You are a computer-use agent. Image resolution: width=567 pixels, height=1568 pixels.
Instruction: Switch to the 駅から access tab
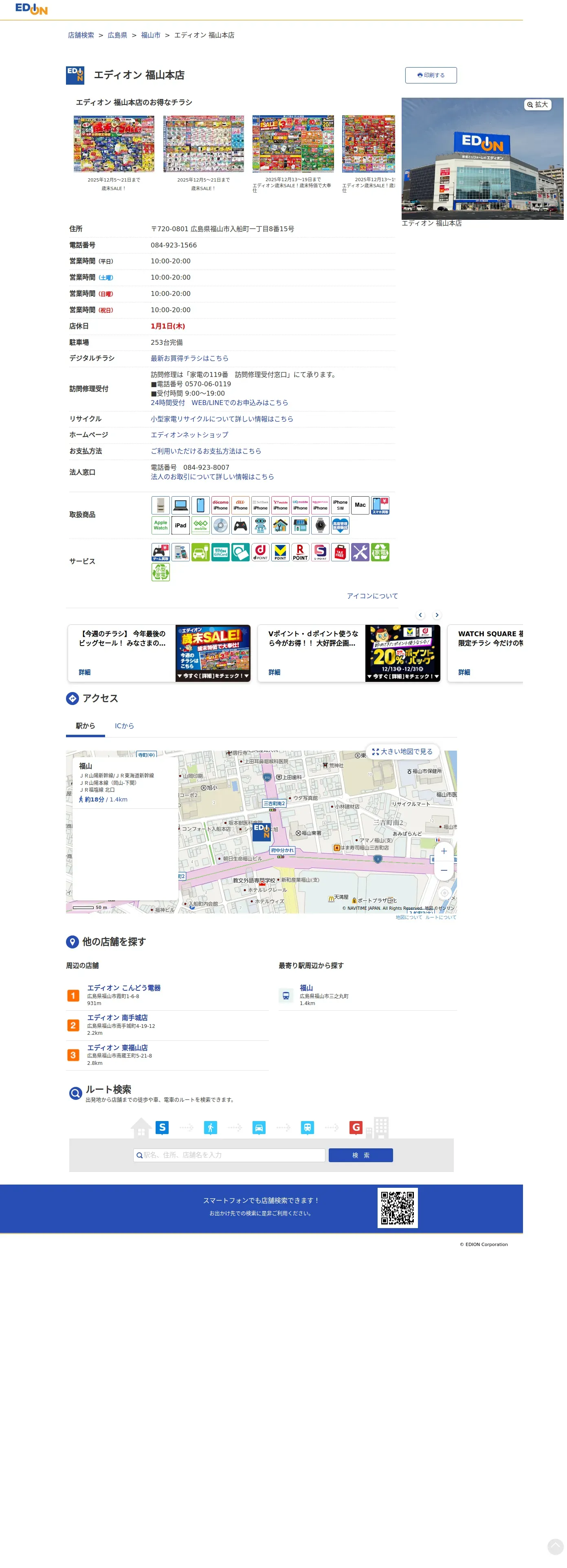(85, 725)
